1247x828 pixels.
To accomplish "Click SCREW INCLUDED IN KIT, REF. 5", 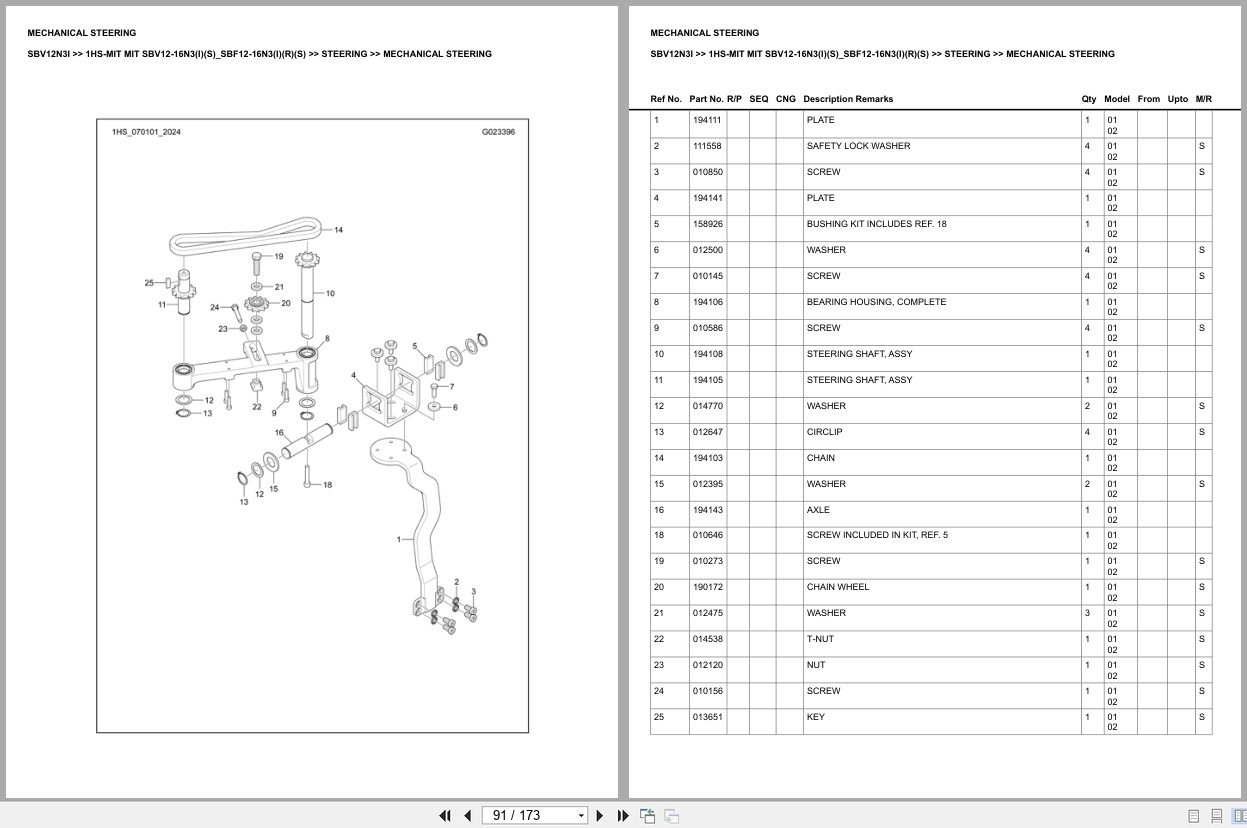I will point(877,535).
